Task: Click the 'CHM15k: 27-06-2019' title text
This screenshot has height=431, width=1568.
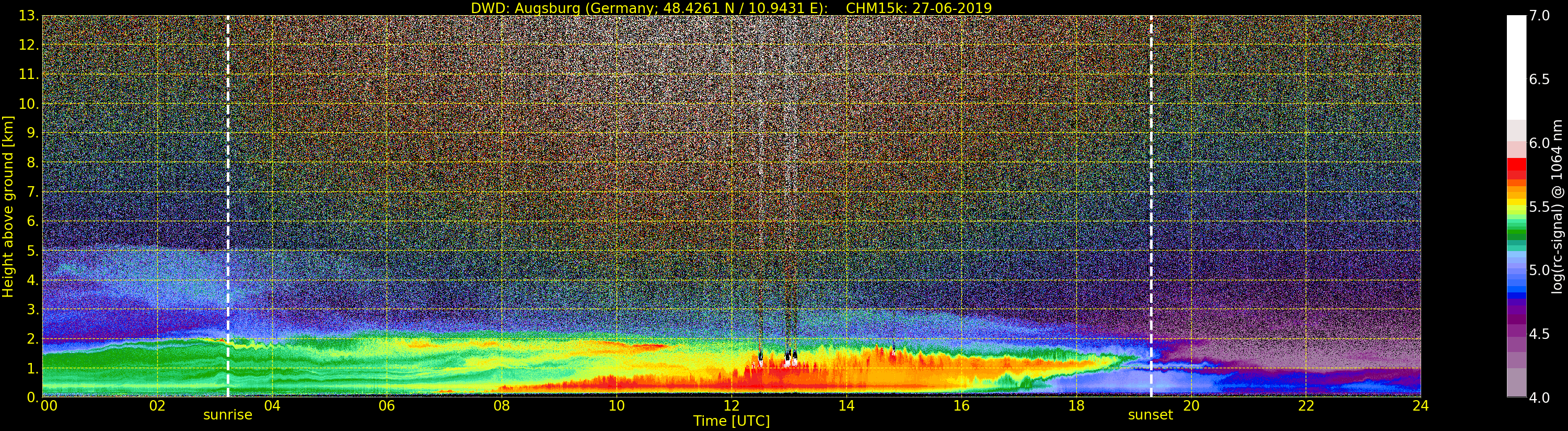Action: point(919,8)
